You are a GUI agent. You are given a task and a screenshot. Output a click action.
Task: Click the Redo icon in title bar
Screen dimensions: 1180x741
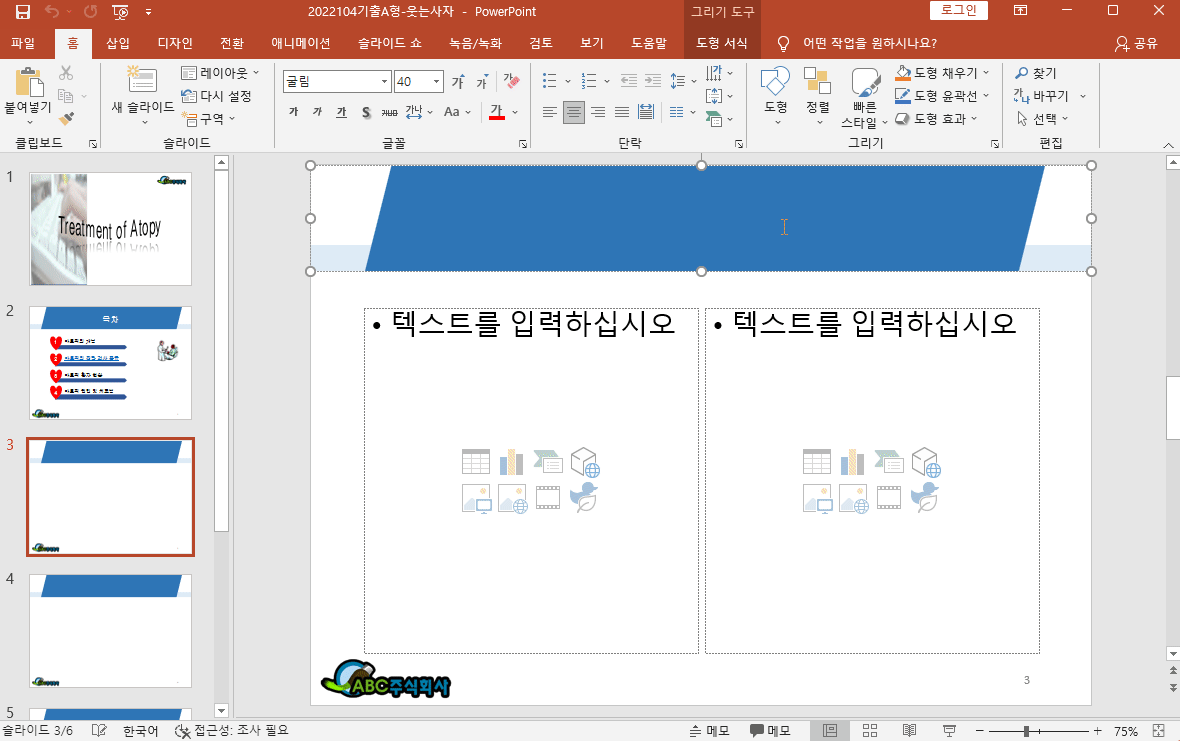[x=90, y=11]
